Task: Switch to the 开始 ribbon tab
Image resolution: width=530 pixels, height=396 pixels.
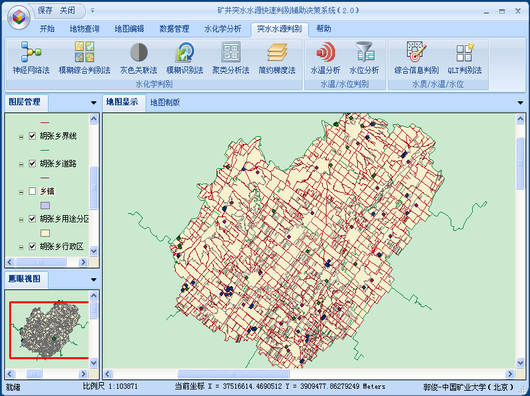Action: [47, 29]
